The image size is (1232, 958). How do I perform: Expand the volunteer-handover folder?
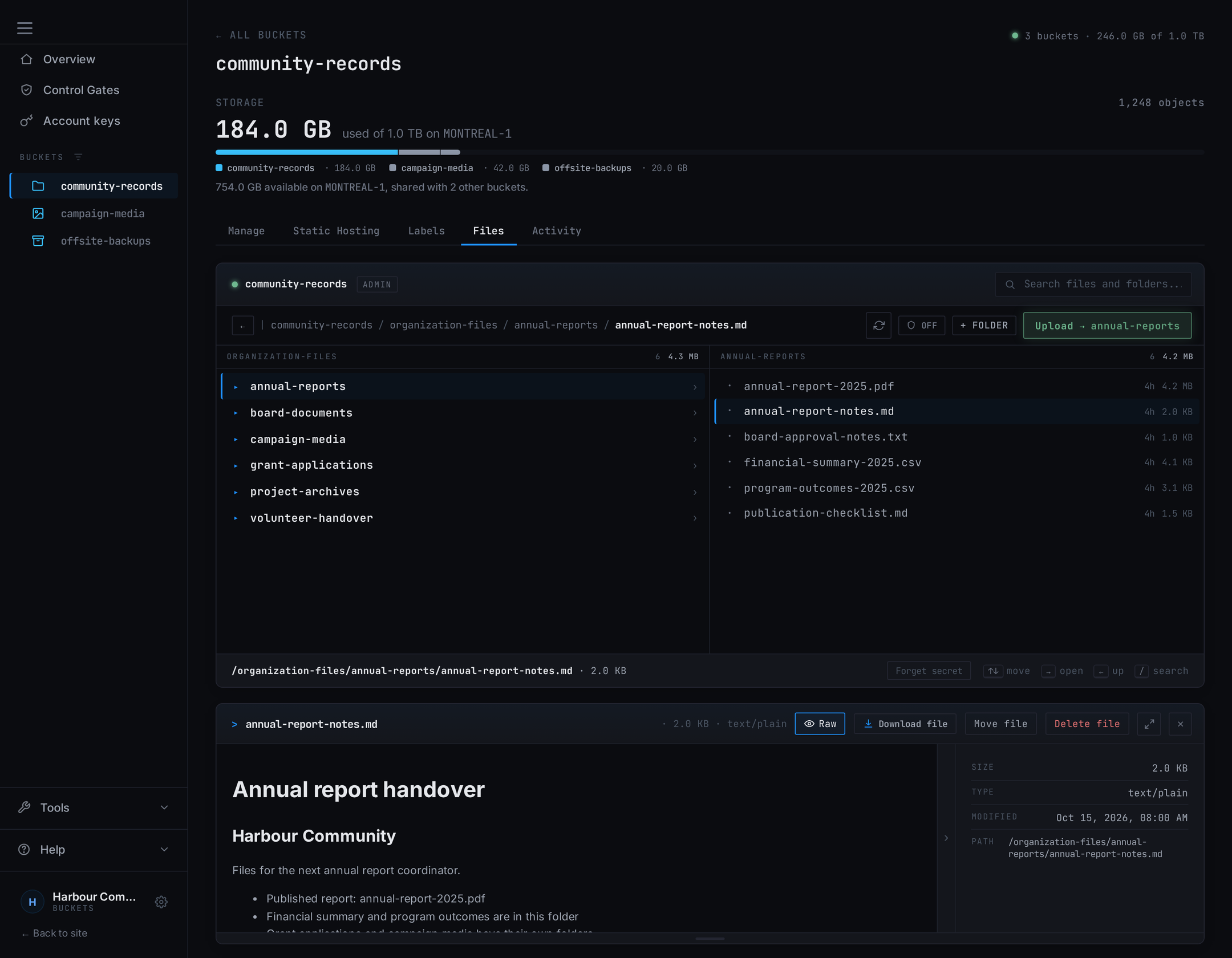coord(463,518)
